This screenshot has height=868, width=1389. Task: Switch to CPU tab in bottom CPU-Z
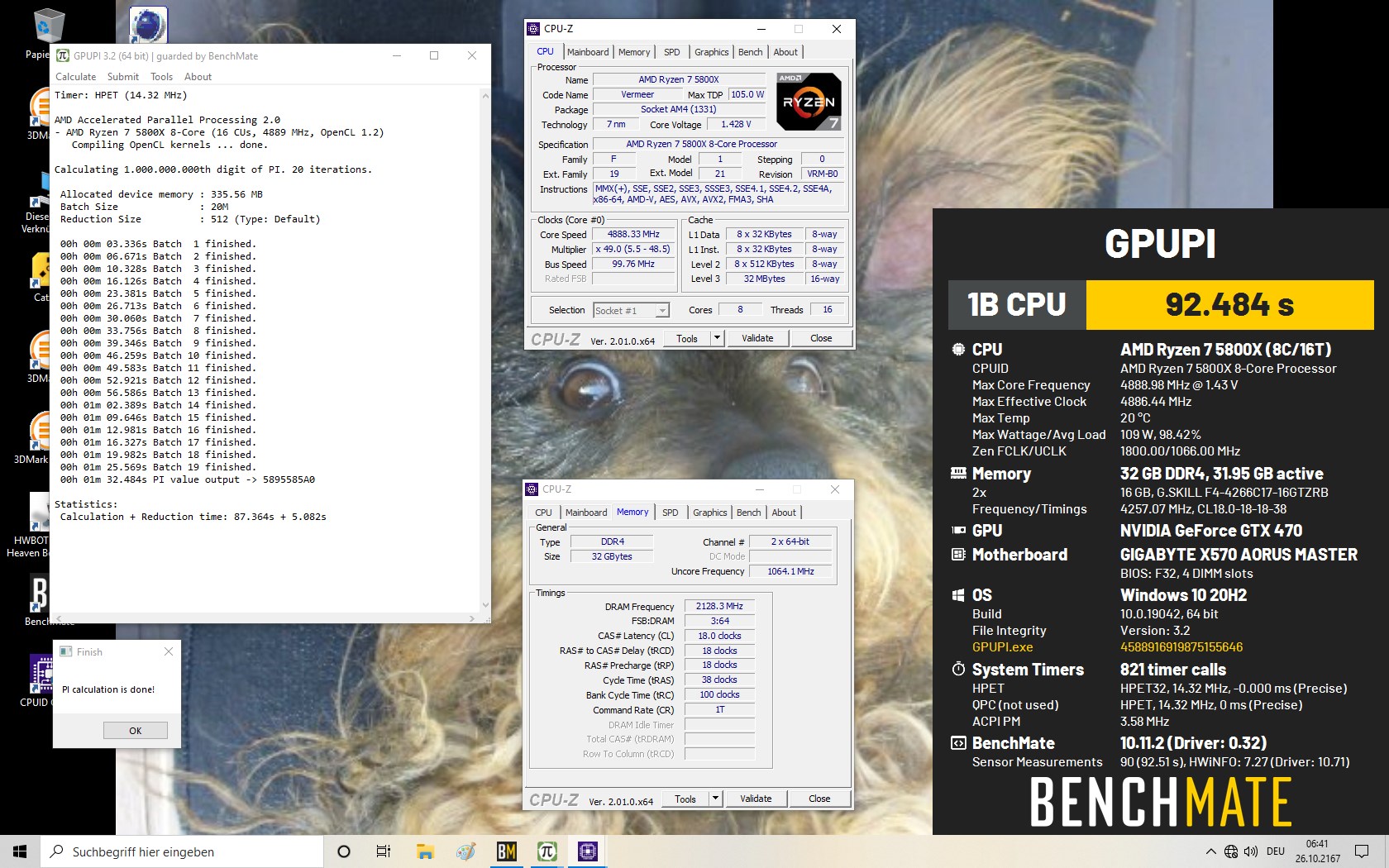tap(543, 513)
